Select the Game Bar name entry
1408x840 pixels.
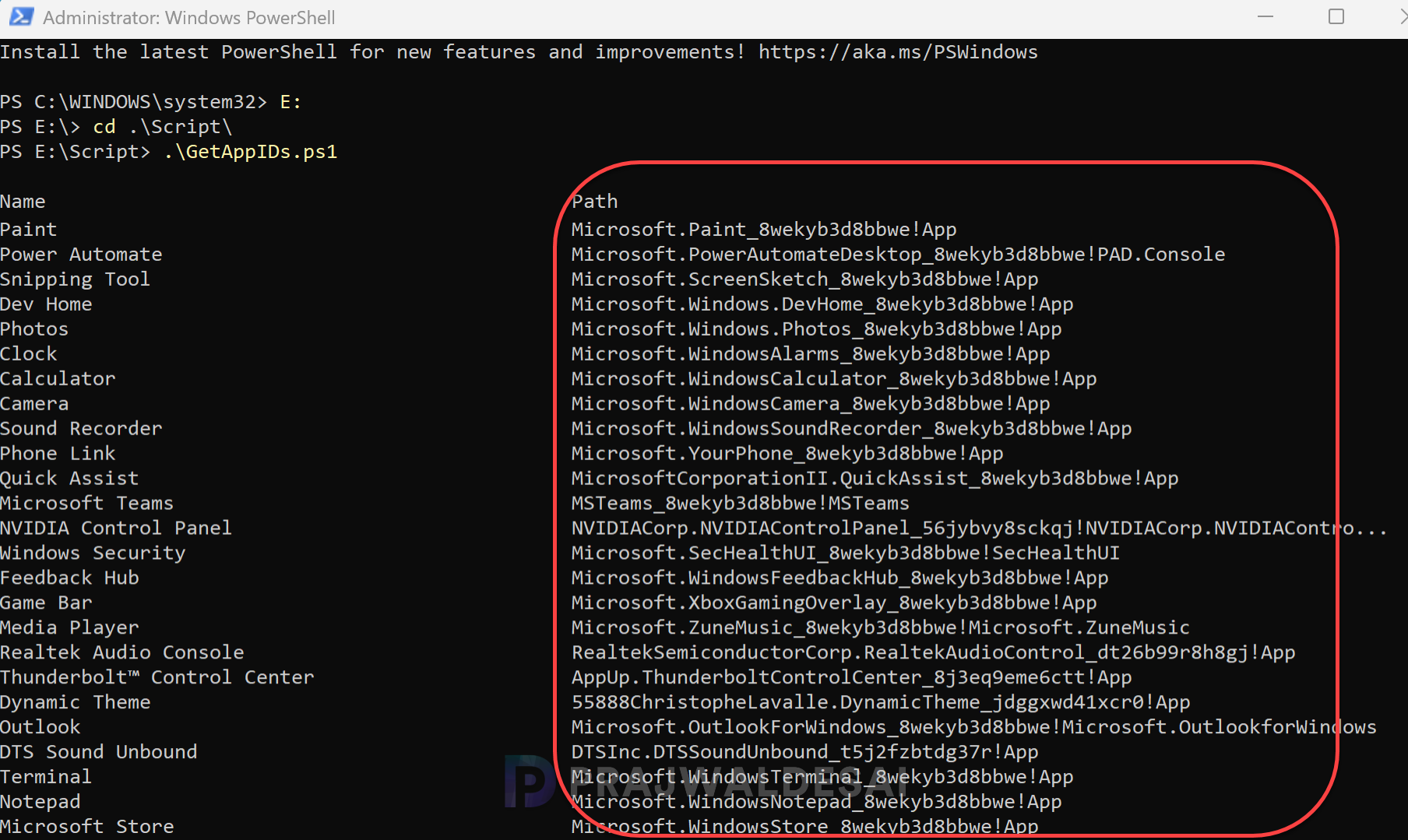pos(46,603)
